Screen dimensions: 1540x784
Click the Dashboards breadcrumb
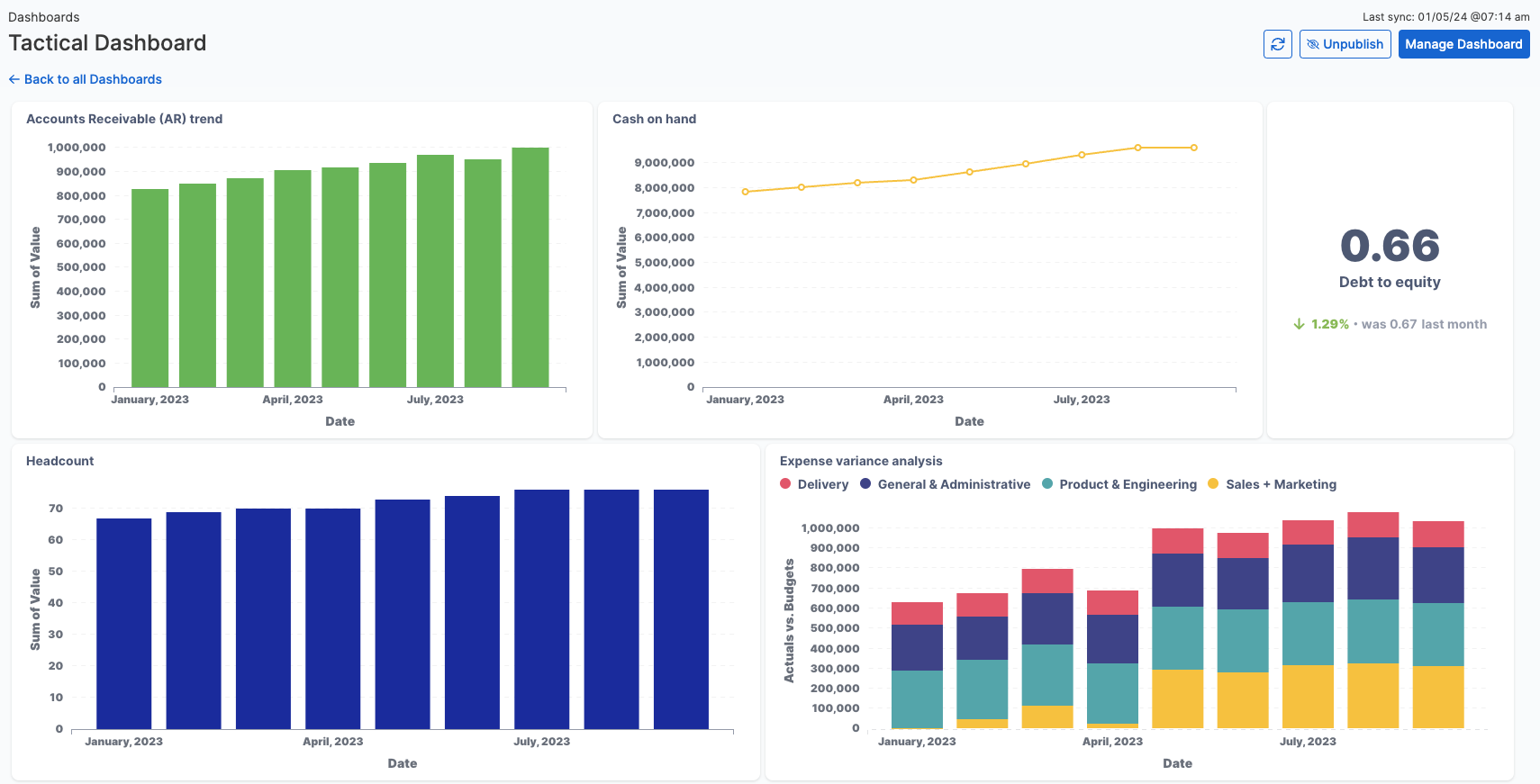tap(43, 17)
